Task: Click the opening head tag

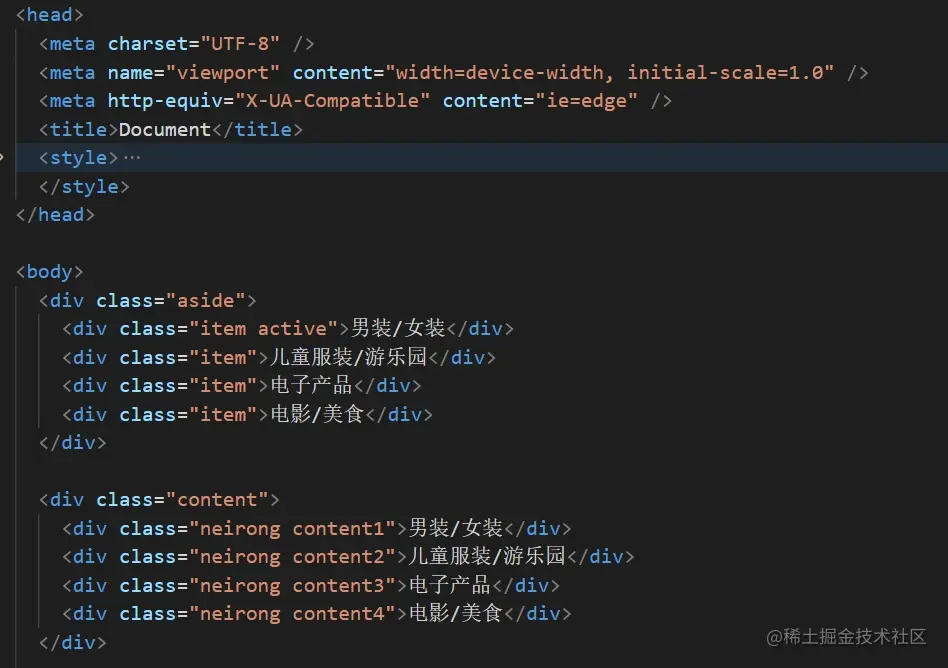Action: click(x=50, y=14)
